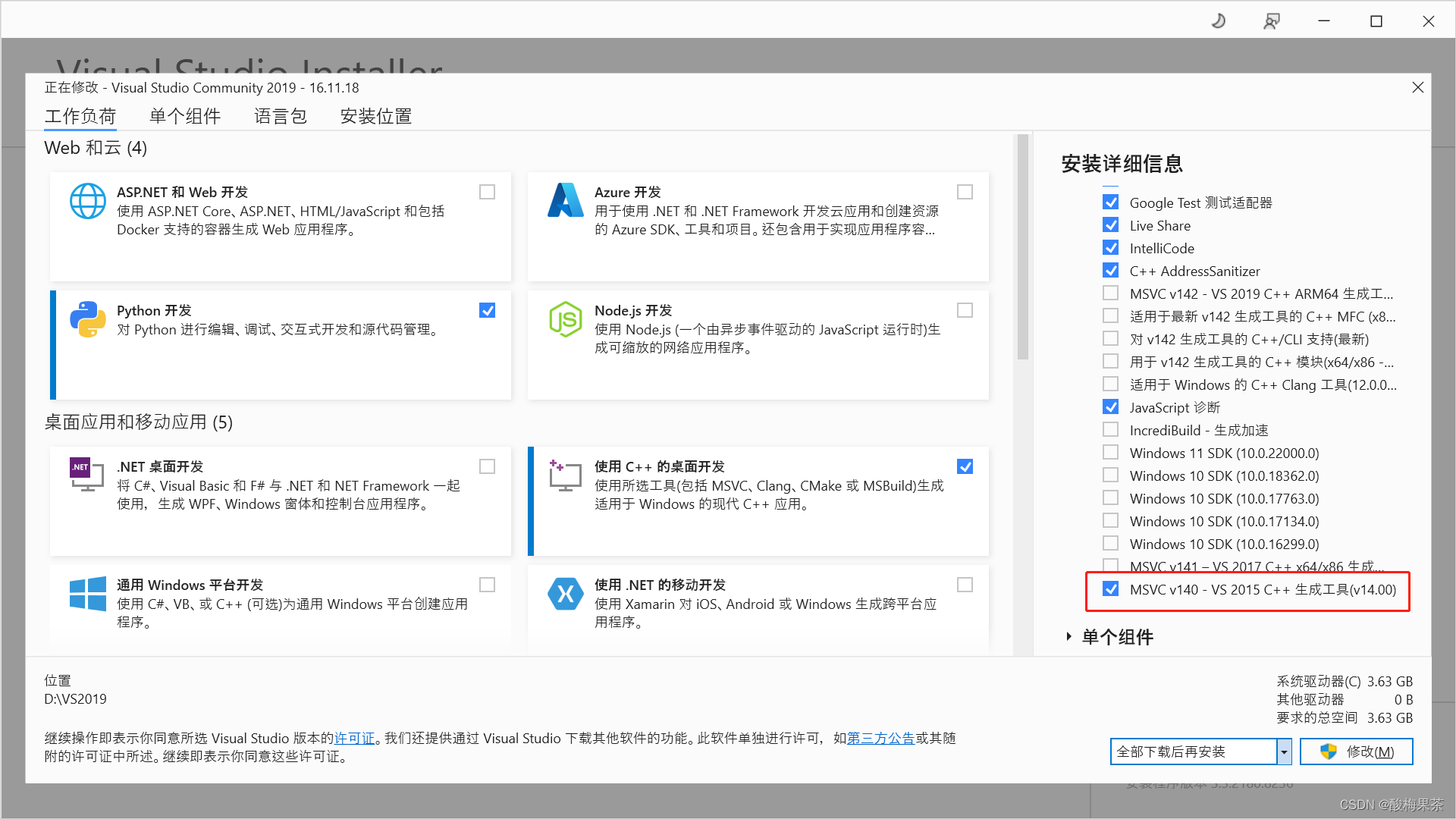This screenshot has width=1456, height=819.
Task: Click the Node.js hexagon workload icon
Action: point(565,319)
